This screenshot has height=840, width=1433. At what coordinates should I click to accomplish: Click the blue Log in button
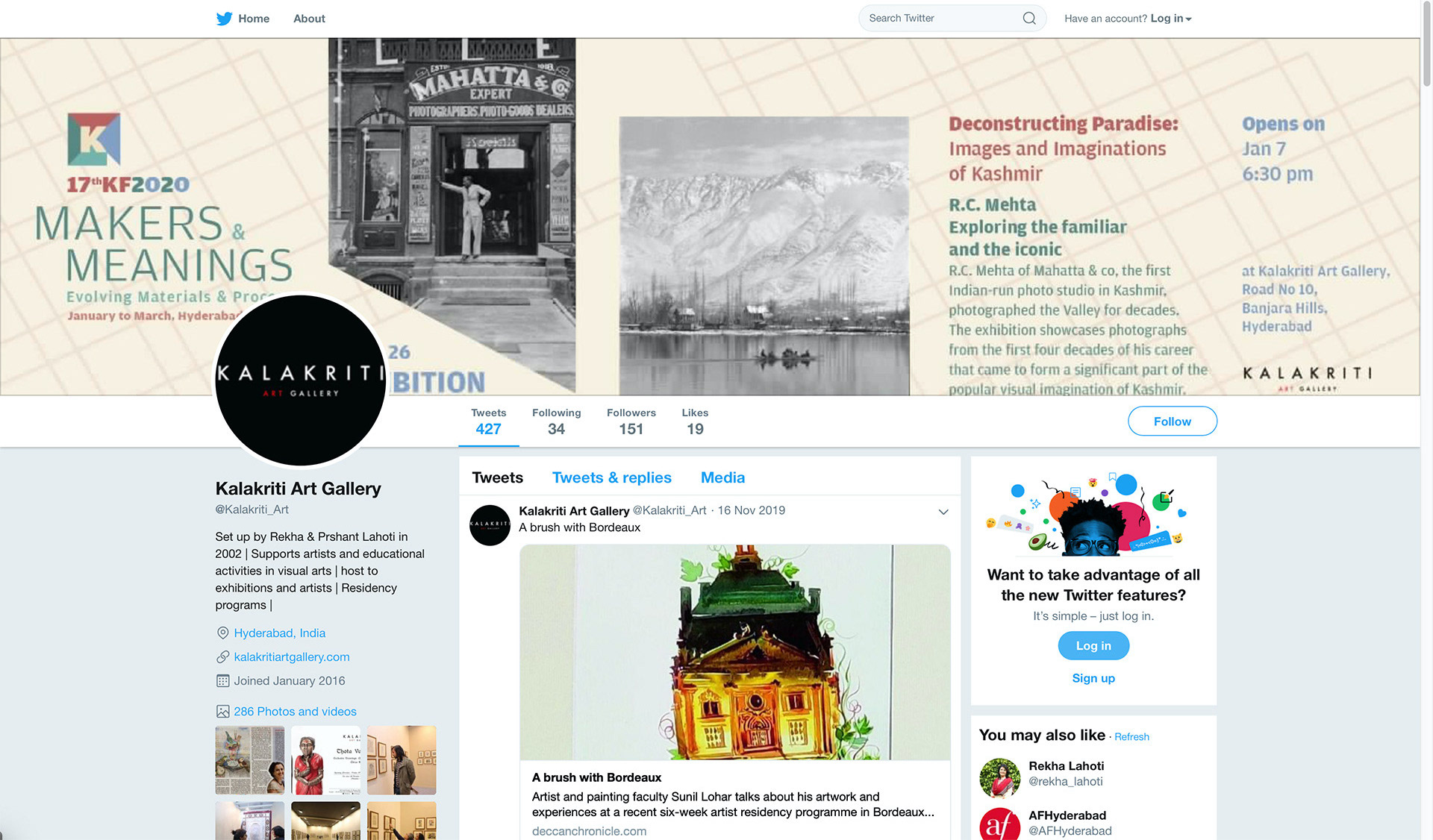tap(1093, 645)
